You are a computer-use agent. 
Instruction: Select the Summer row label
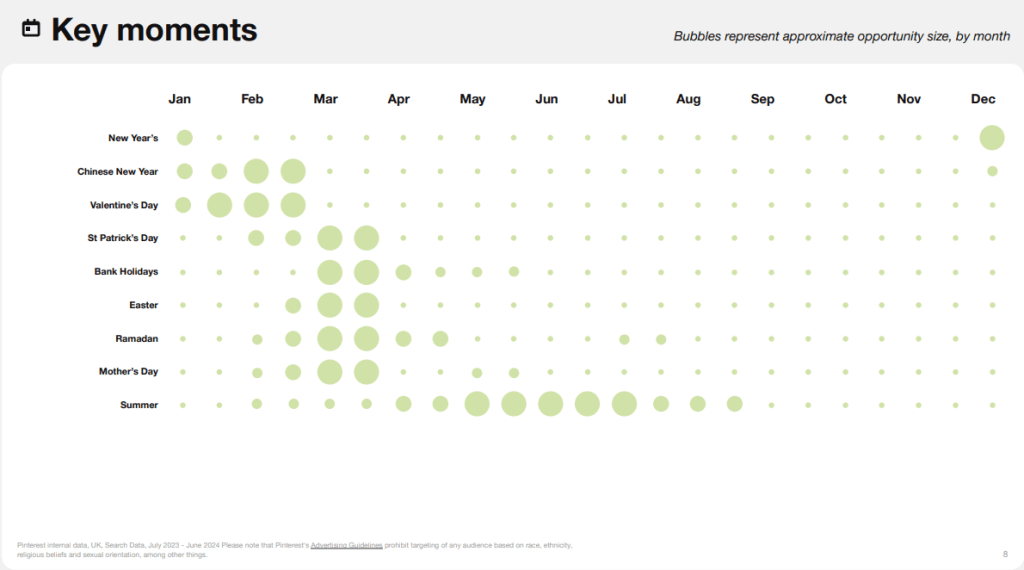pyautogui.click(x=139, y=405)
